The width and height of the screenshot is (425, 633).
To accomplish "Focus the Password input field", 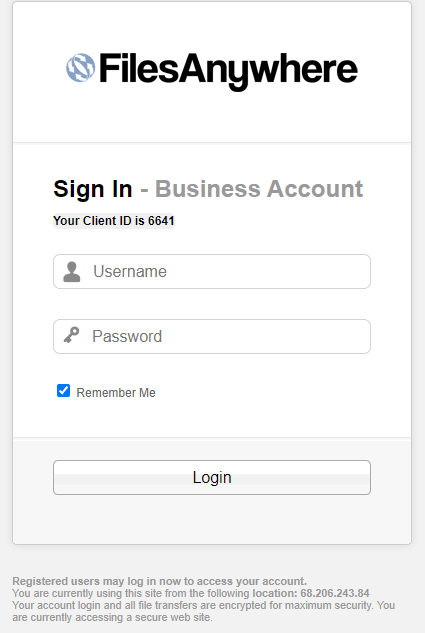I will click(212, 336).
